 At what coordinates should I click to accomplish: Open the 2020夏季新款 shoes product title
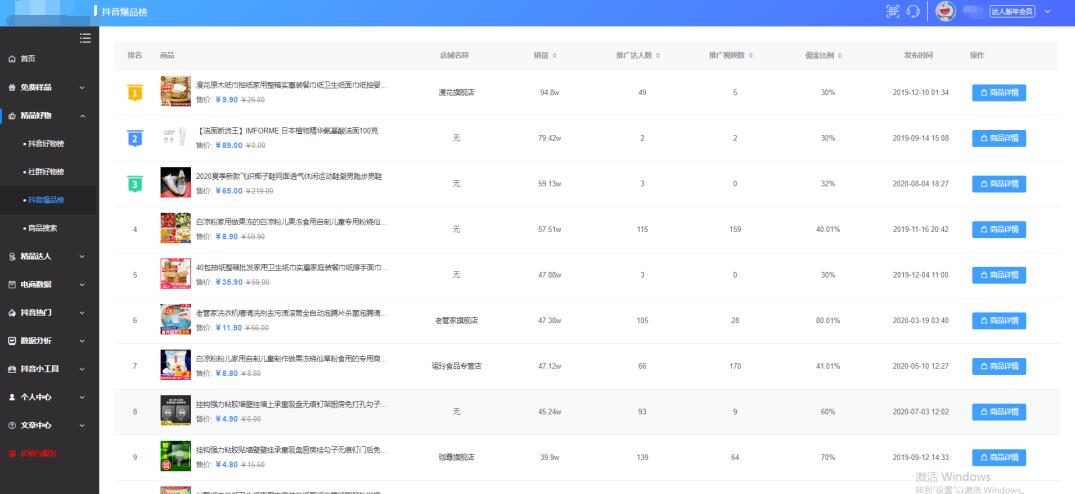(x=289, y=176)
